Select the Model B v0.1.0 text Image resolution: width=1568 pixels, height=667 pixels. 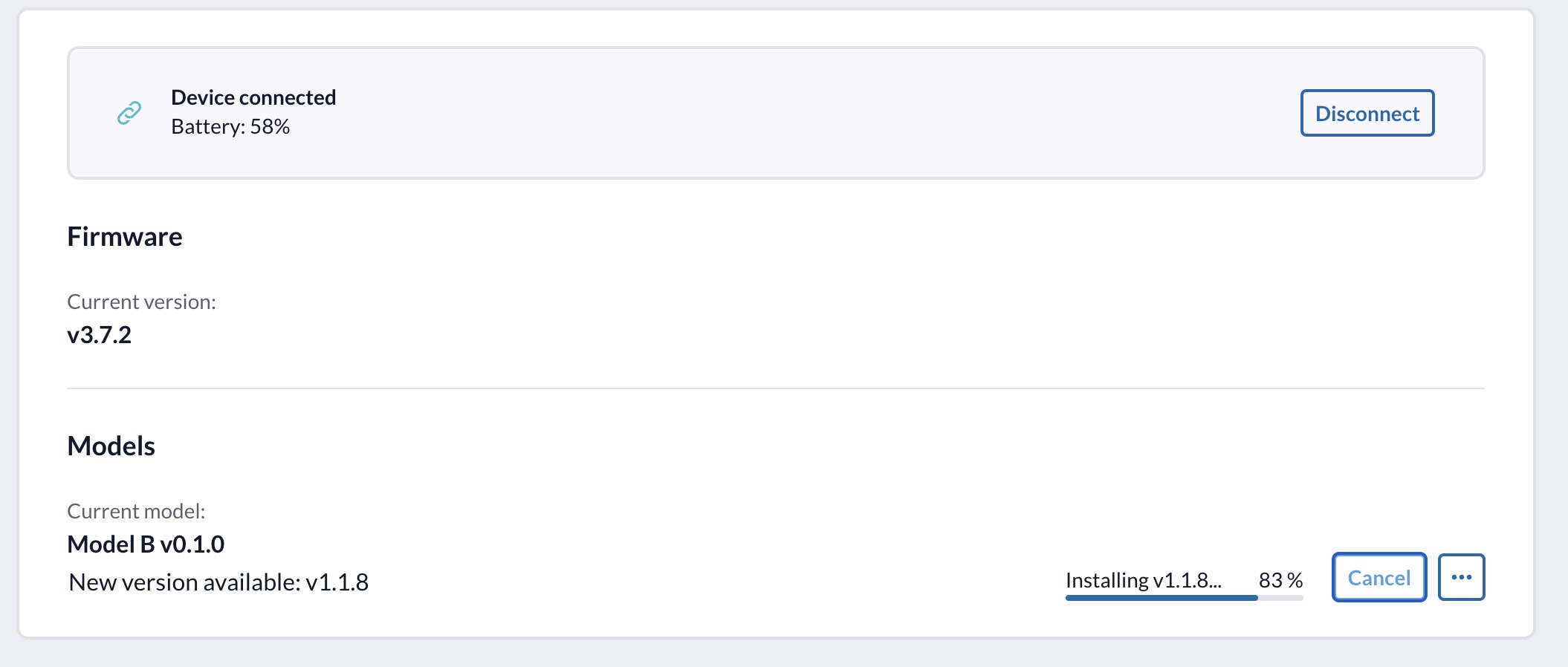(146, 544)
